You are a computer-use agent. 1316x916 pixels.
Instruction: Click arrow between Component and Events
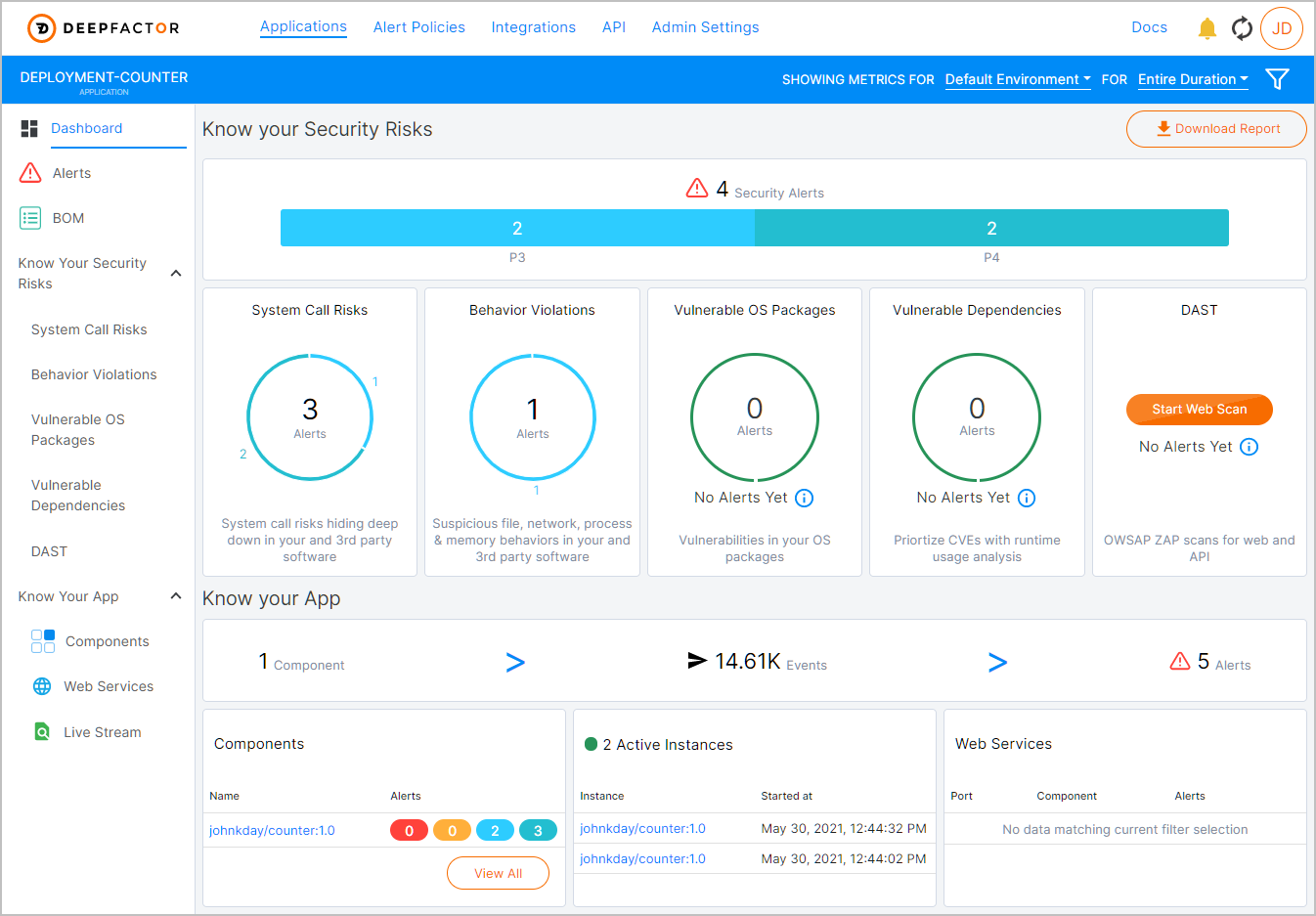coord(515,663)
